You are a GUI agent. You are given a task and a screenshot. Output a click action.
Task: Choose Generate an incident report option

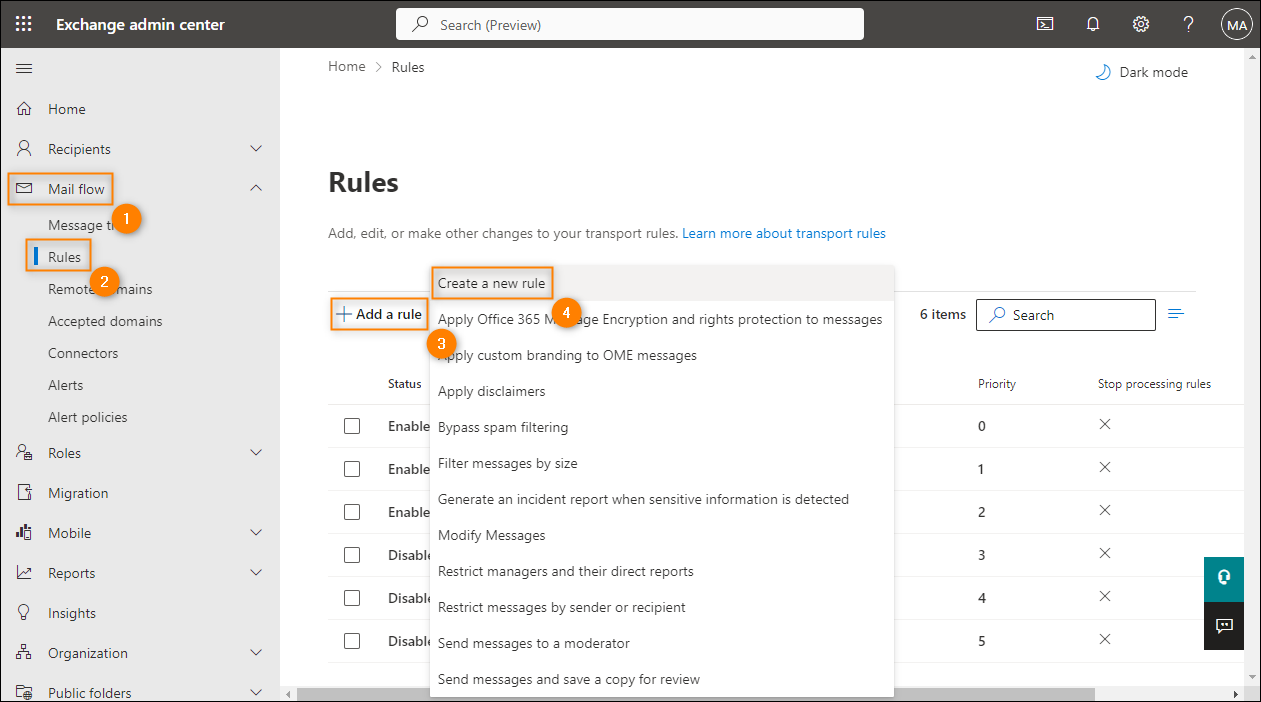pyautogui.click(x=661, y=499)
